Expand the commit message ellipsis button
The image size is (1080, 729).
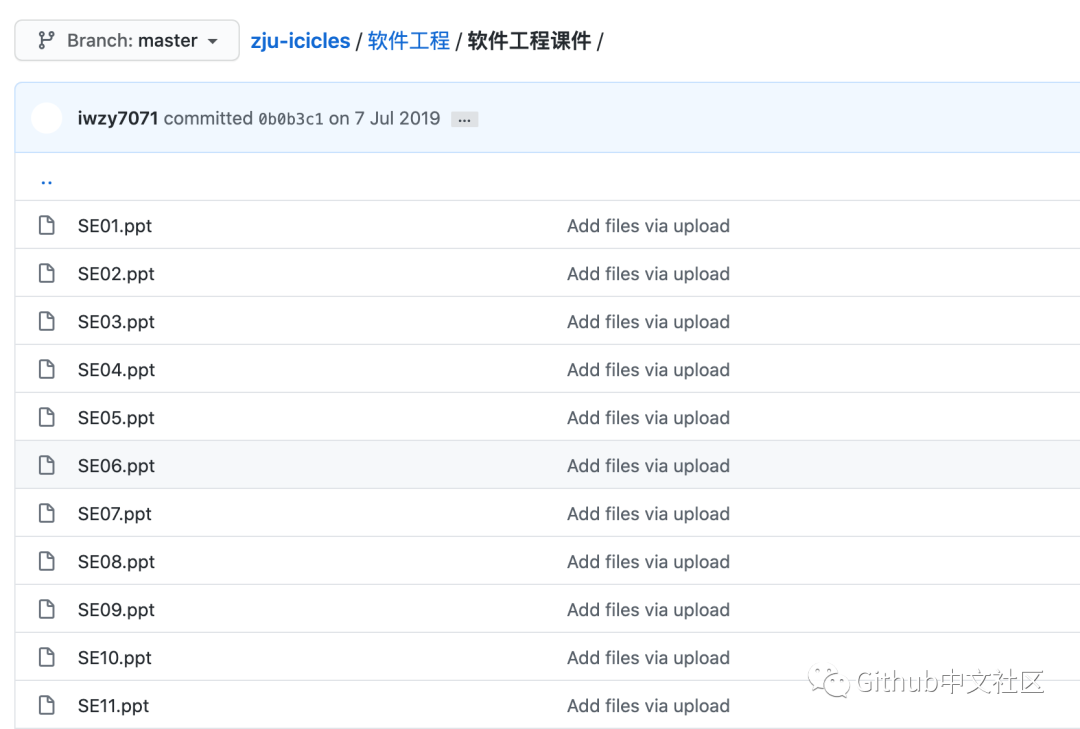(x=464, y=119)
